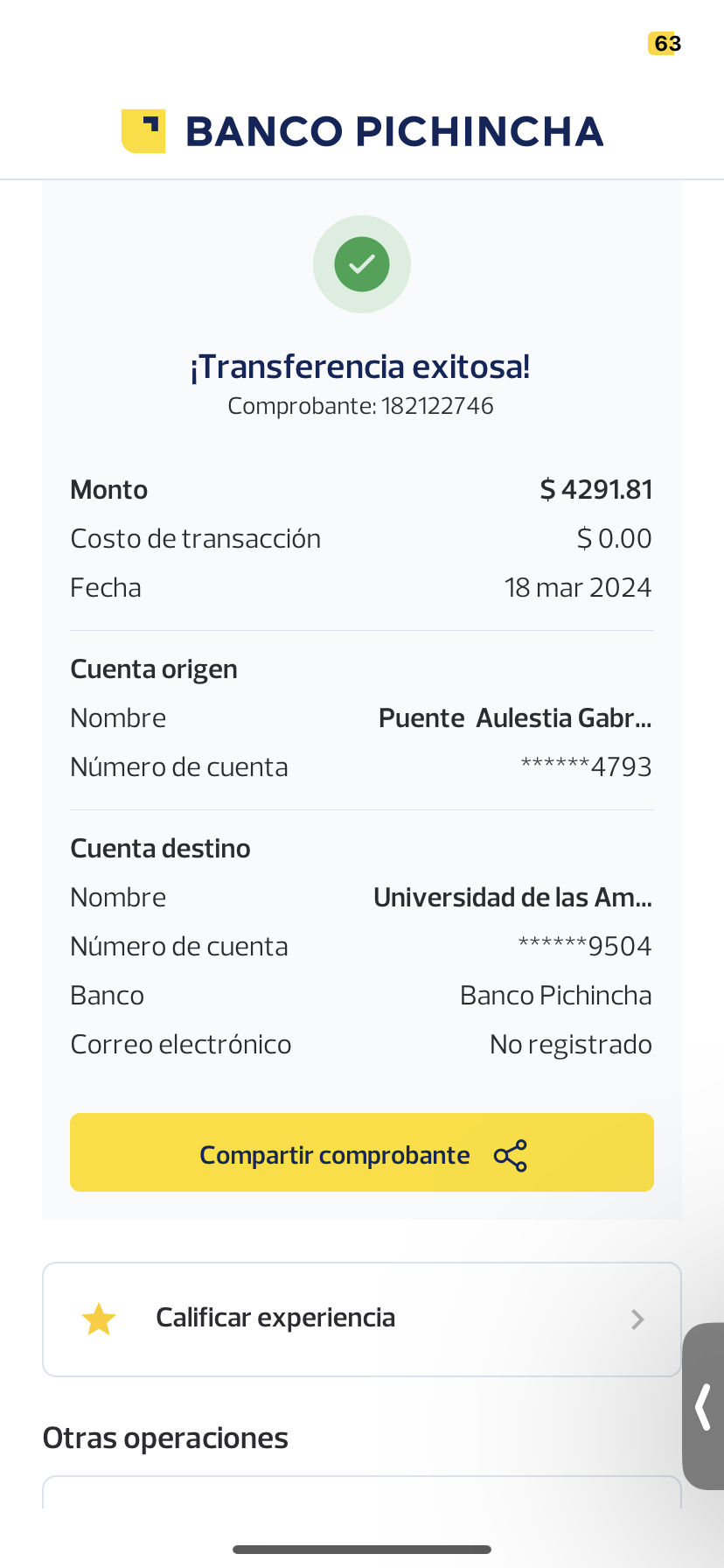Tap the origin account number ending 4793
The height and width of the screenshot is (1568, 724).
click(x=586, y=767)
